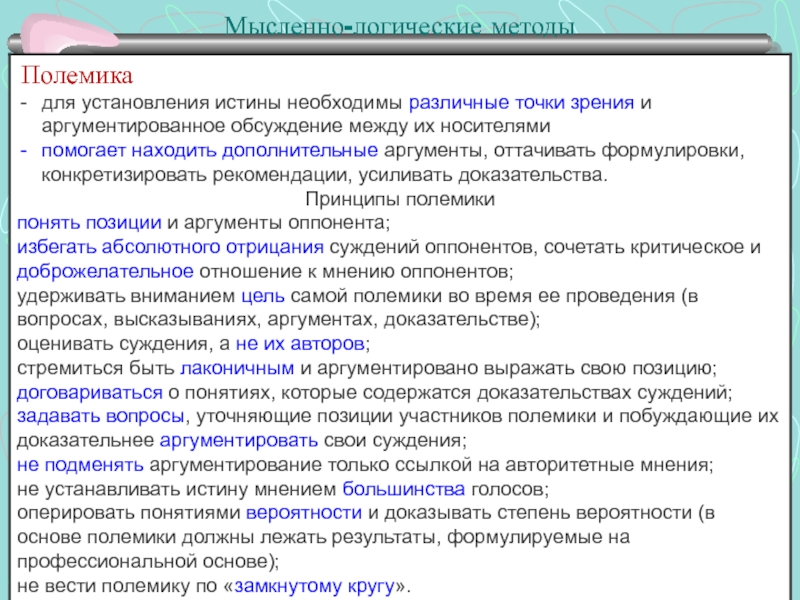This screenshot has width=800, height=600.
Task: Click the line 'конкретизировать рекомендации, усиливать доказательства.'
Action: click(325, 175)
